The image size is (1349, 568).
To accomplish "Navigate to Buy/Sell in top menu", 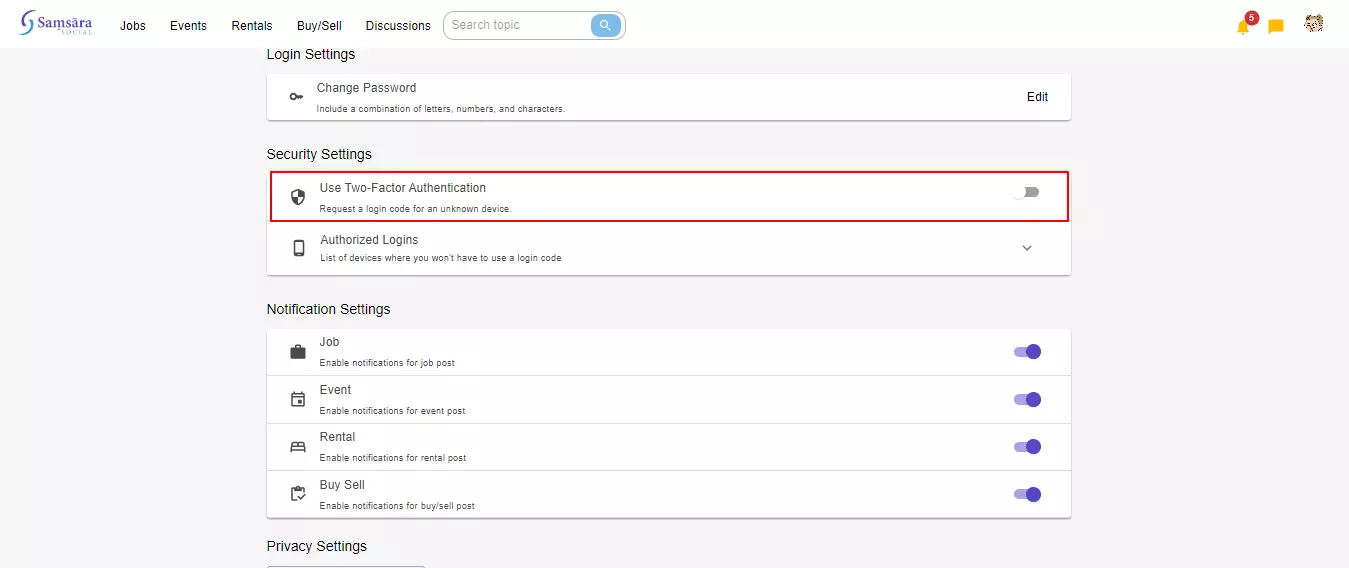I will [319, 26].
